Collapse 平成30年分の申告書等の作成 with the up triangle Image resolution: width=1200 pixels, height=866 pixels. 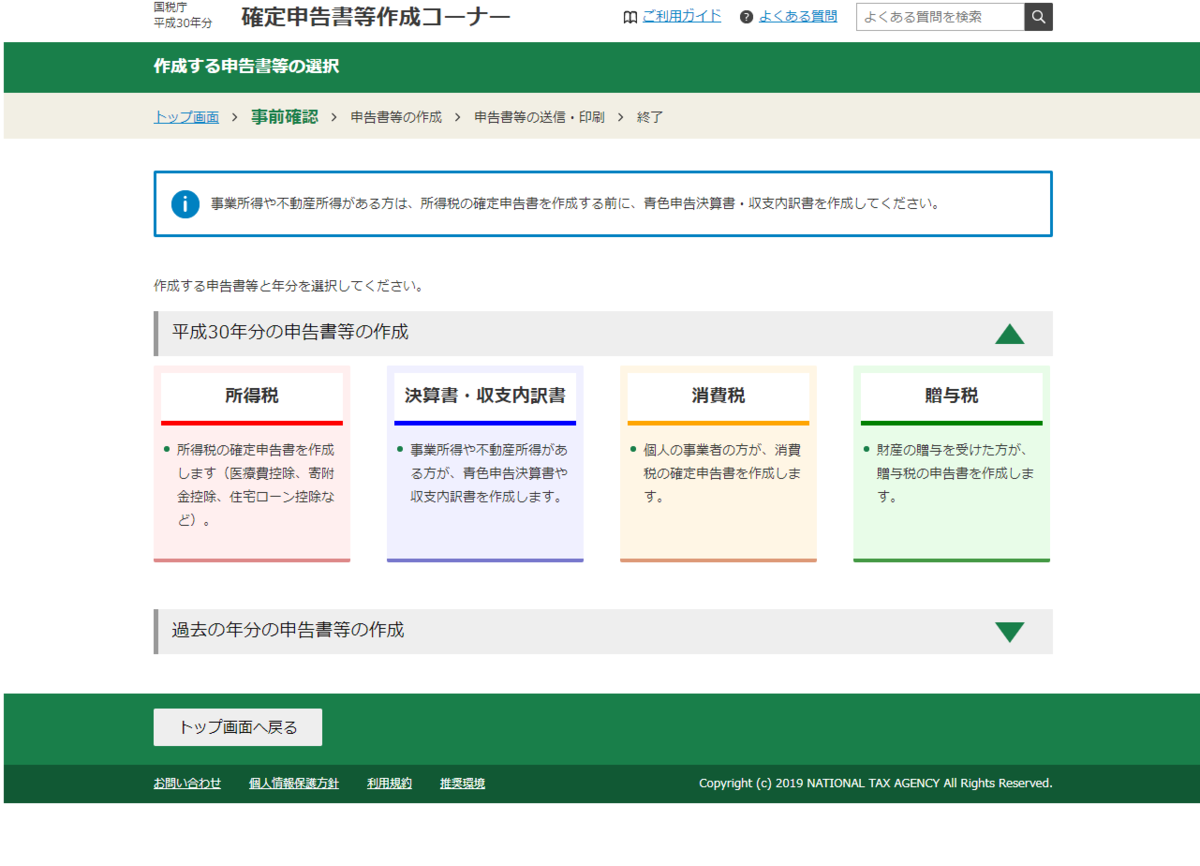tap(1010, 334)
